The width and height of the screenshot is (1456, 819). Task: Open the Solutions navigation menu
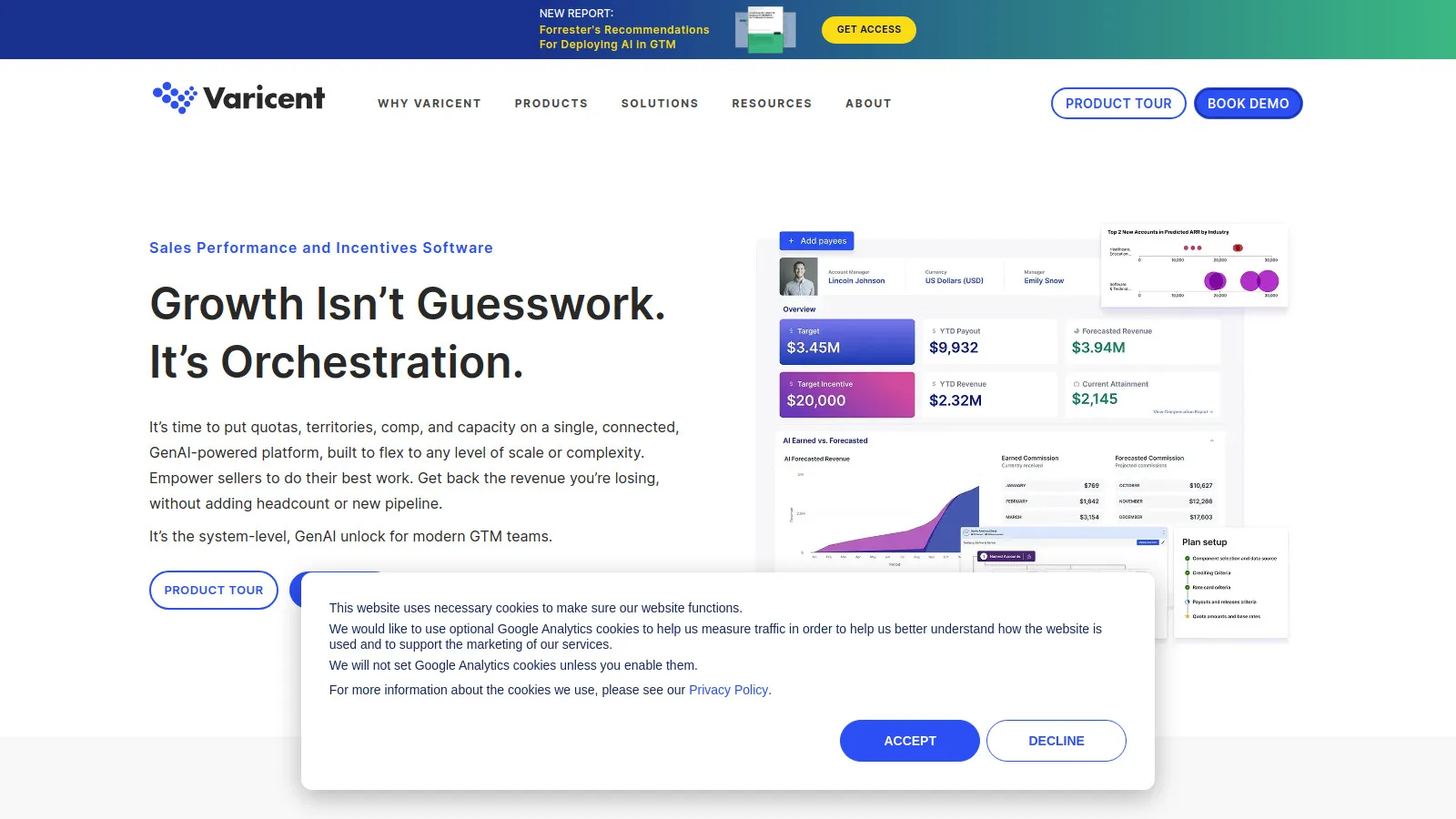click(660, 104)
